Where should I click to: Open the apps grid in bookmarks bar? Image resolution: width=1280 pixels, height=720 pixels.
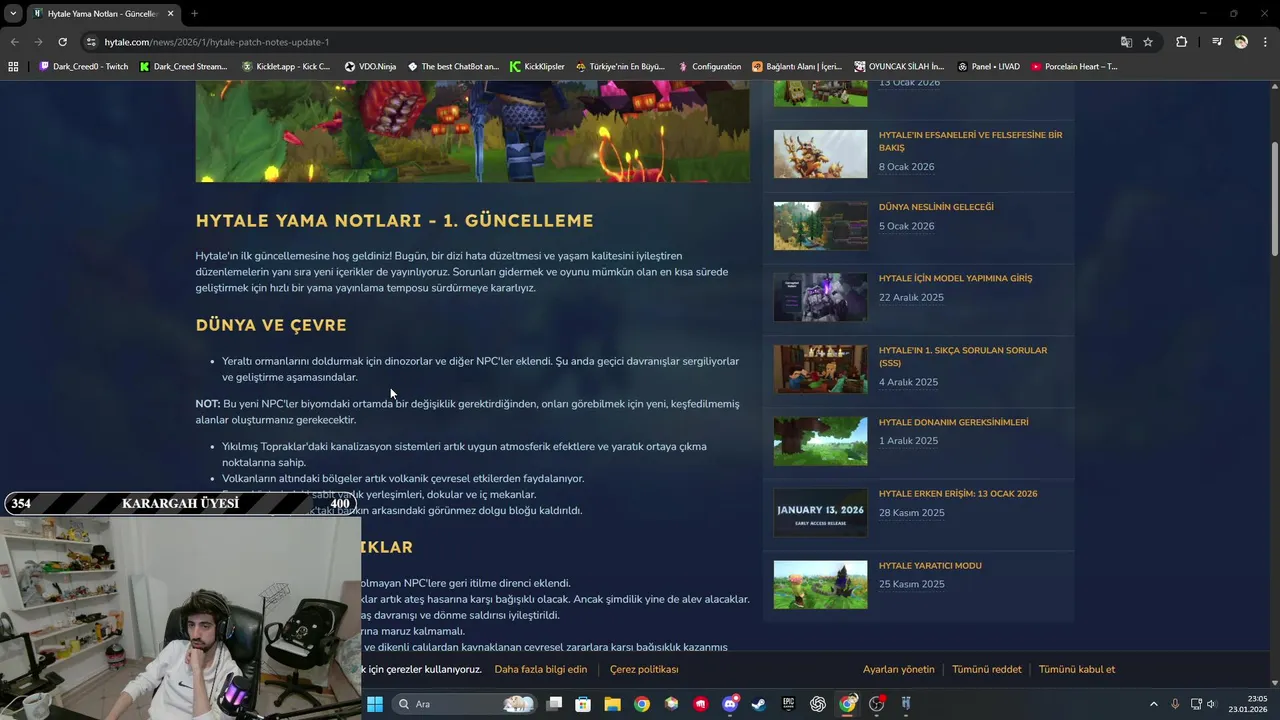[13, 66]
